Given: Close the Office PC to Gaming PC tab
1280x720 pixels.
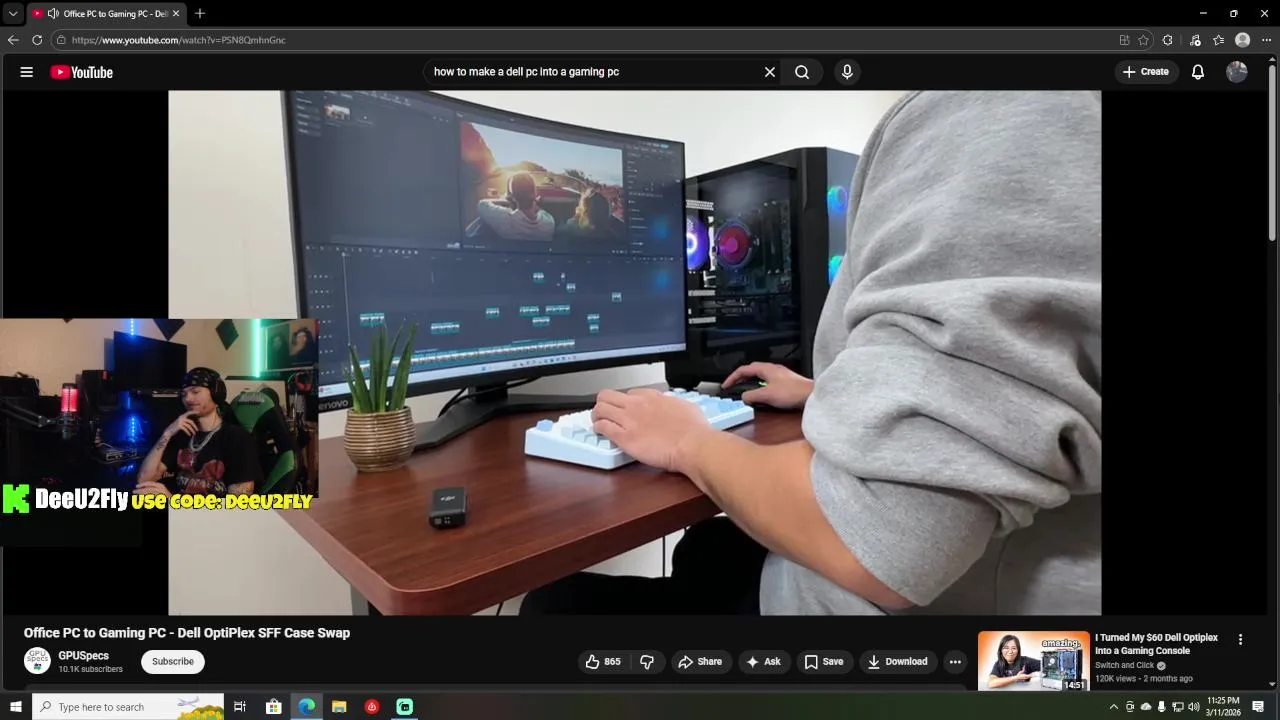Looking at the screenshot, I should pos(176,14).
